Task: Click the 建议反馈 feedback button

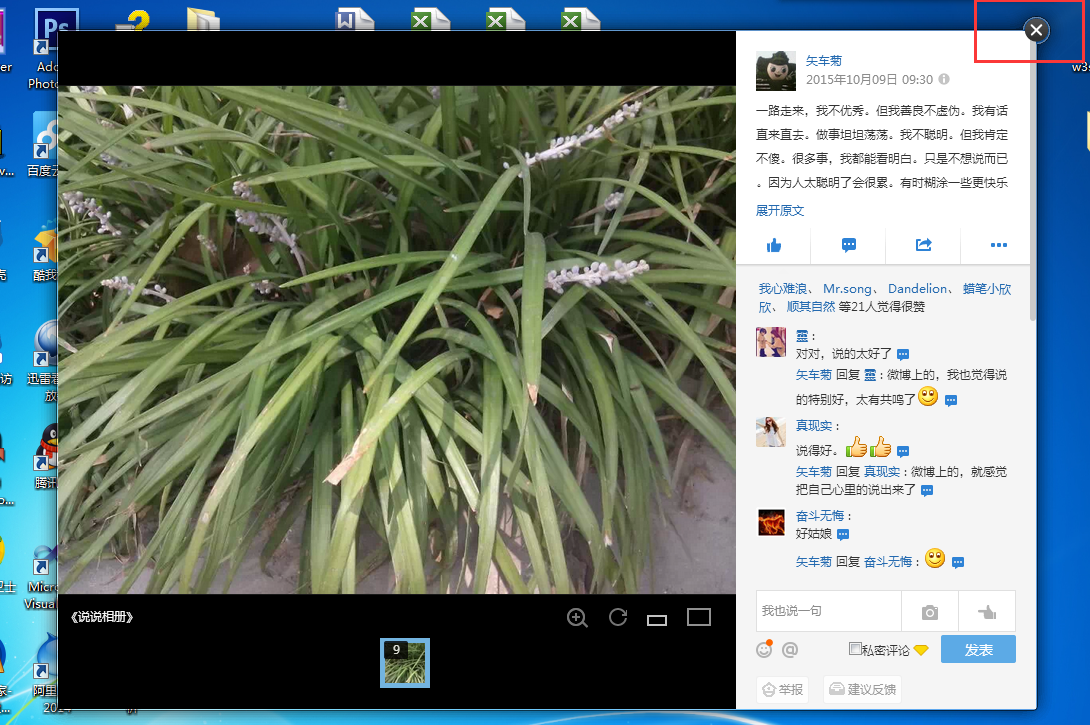Action: [x=863, y=690]
